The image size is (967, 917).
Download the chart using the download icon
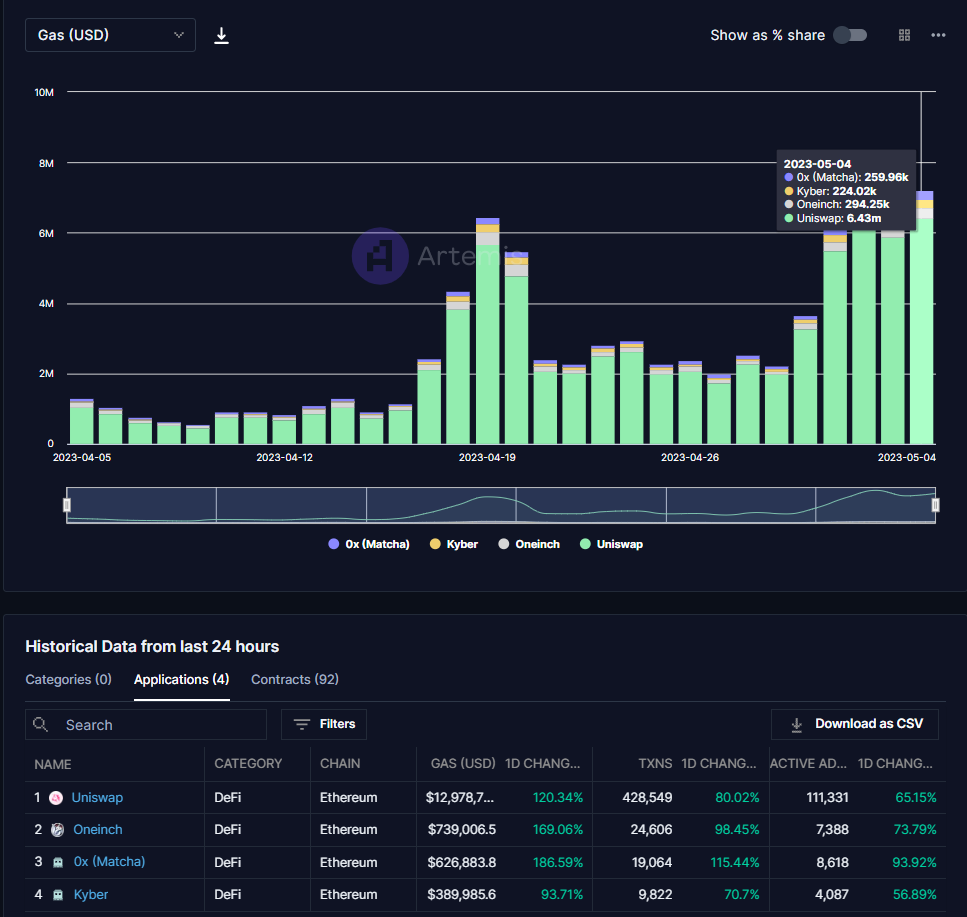pyautogui.click(x=221, y=35)
